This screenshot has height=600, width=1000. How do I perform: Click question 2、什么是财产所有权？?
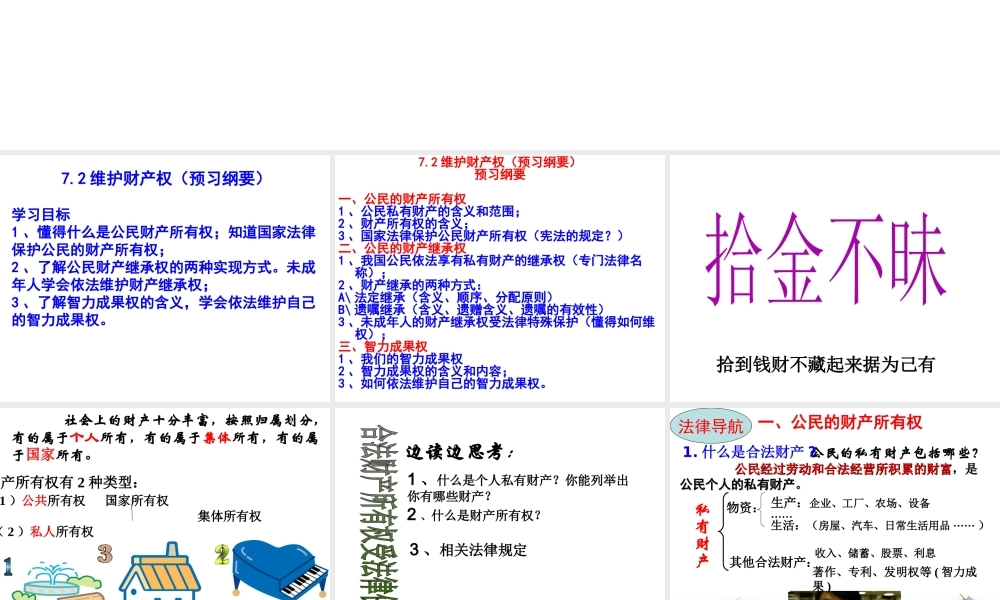474,515
